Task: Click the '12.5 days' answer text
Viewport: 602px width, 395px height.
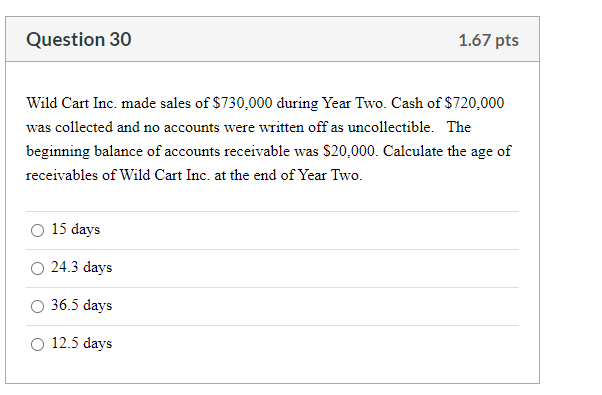Action: click(x=82, y=343)
